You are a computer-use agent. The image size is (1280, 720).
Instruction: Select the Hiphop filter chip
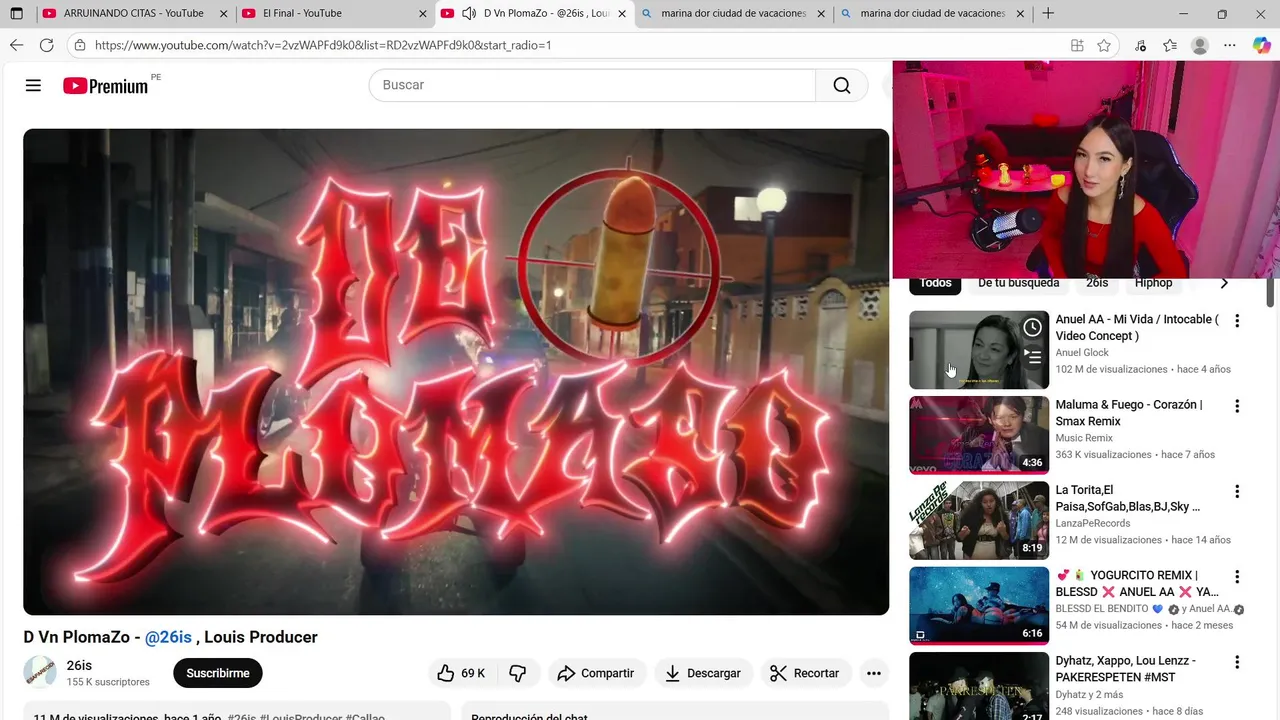click(x=1153, y=283)
